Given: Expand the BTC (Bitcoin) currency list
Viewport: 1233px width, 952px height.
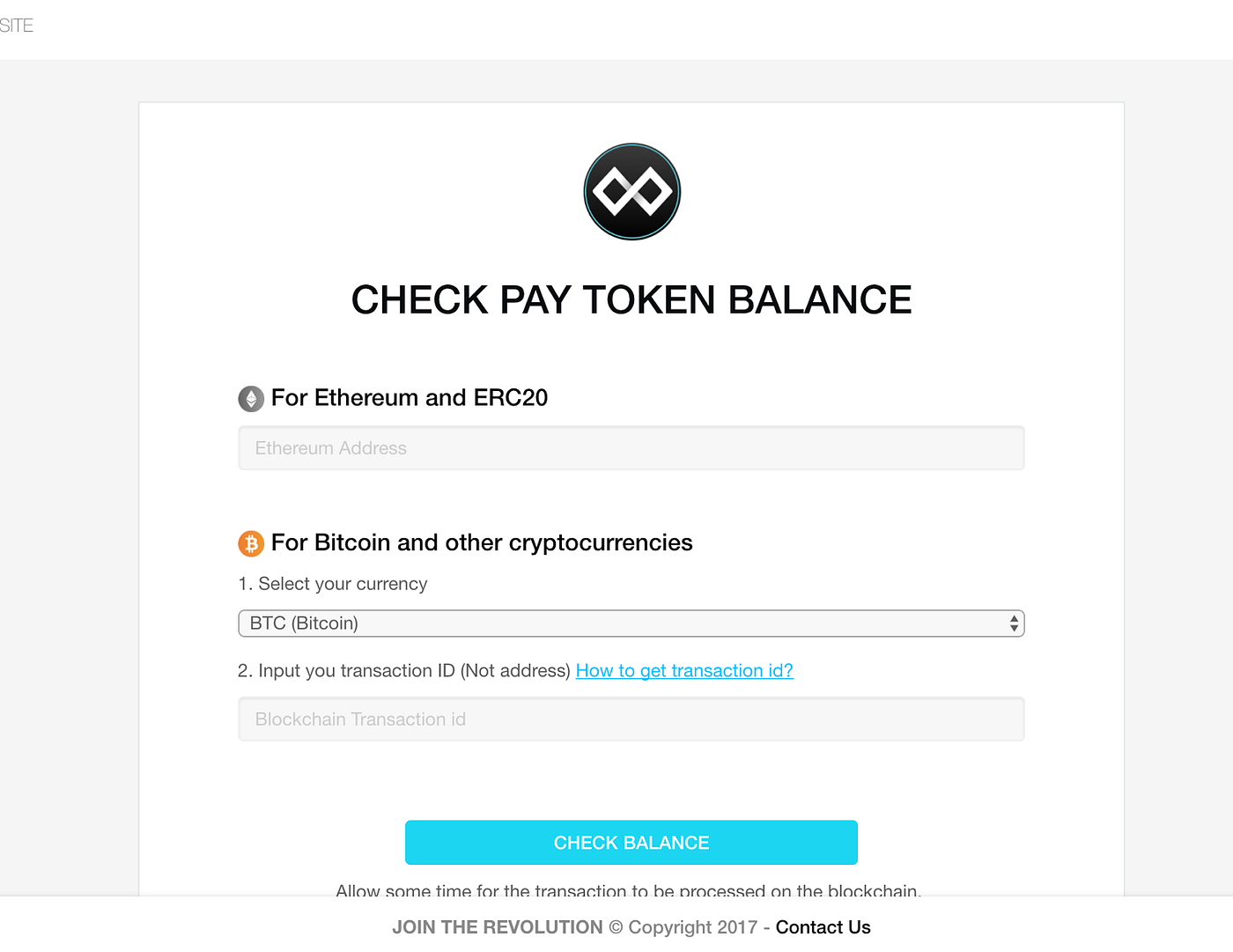Looking at the screenshot, I should point(631,623).
